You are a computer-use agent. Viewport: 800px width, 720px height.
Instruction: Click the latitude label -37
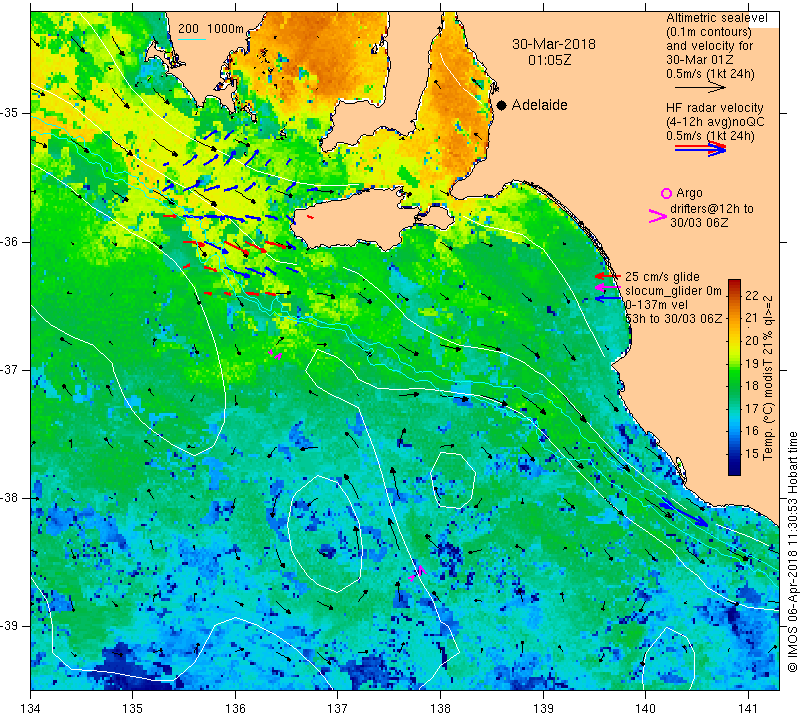pos(10,369)
